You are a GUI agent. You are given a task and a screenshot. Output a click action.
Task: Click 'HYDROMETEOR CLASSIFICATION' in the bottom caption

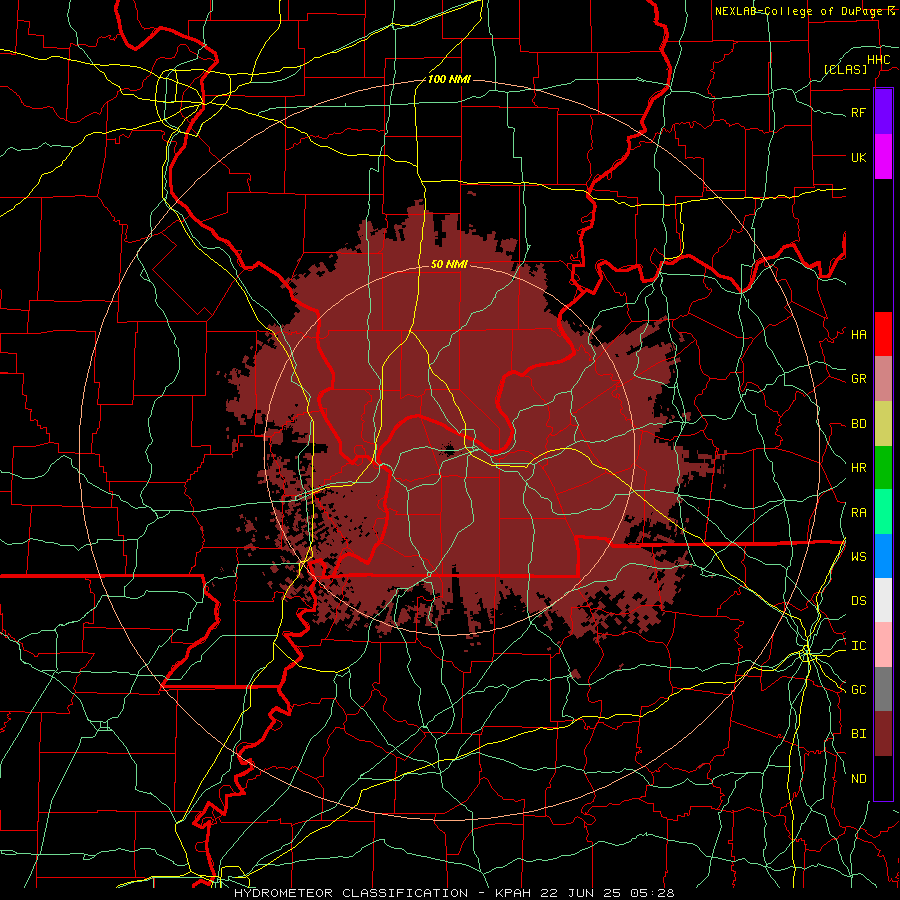tap(351, 893)
